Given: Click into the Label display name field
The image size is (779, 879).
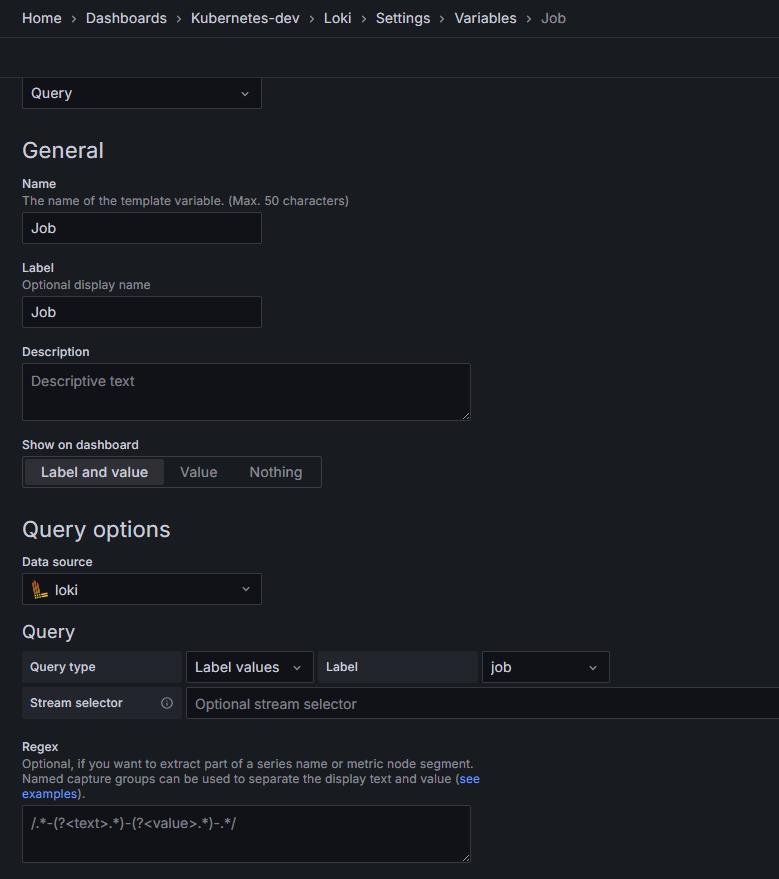Looking at the screenshot, I should [x=142, y=312].
